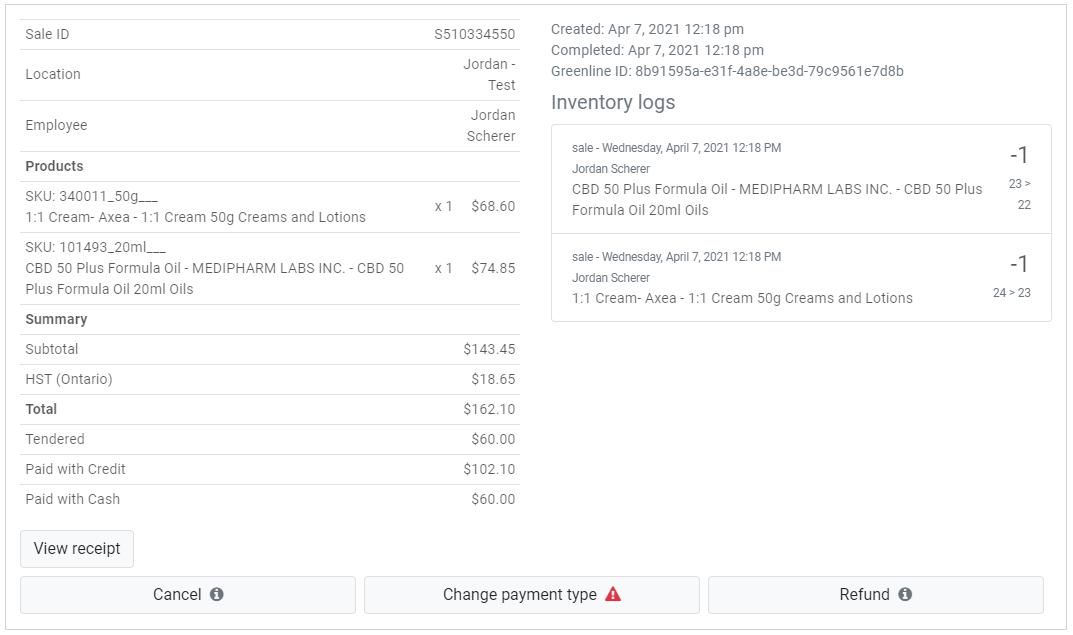Click the Refund button label
Viewport: 1073px width, 635px height.
[x=864, y=594]
